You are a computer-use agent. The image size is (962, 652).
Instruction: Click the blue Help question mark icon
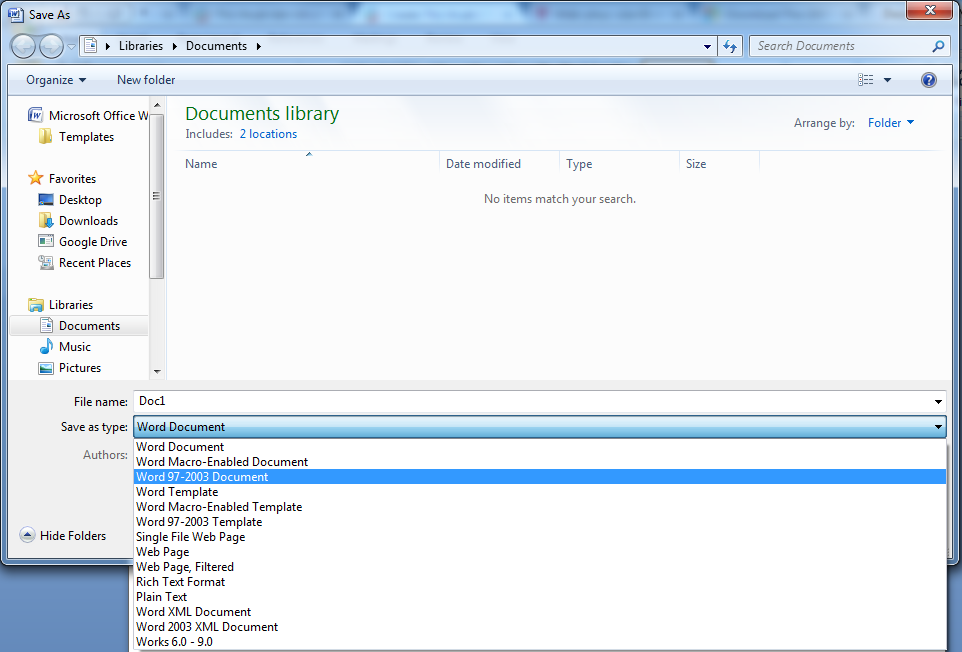[x=929, y=80]
